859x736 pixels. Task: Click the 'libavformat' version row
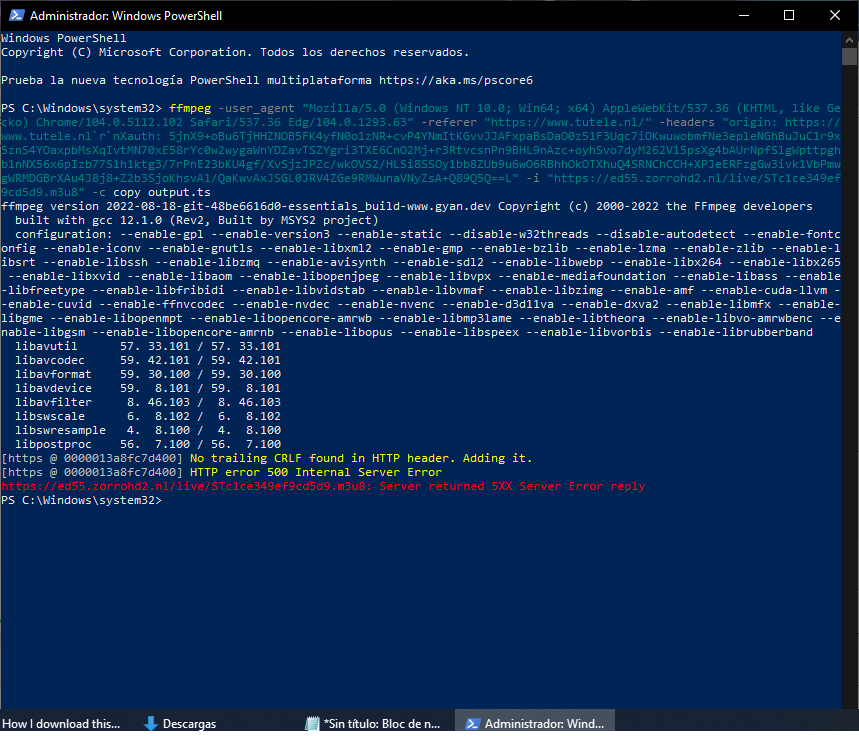(x=147, y=374)
